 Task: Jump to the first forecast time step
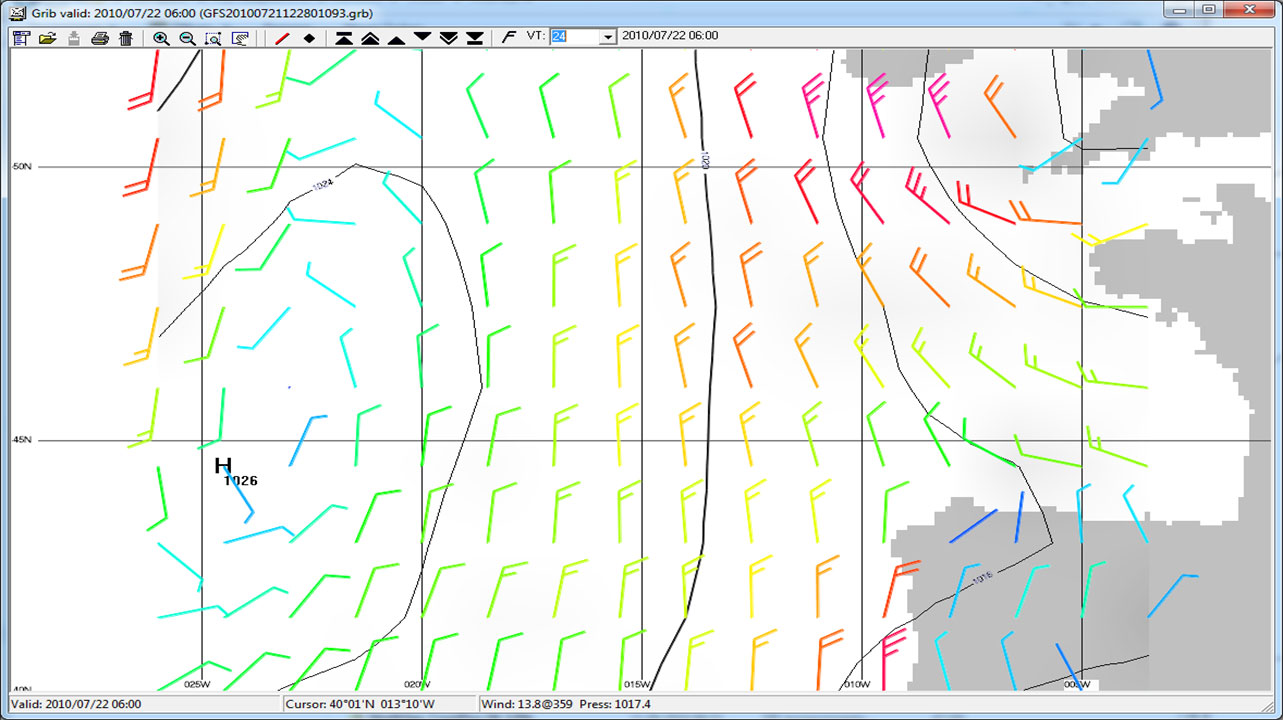click(x=344, y=38)
